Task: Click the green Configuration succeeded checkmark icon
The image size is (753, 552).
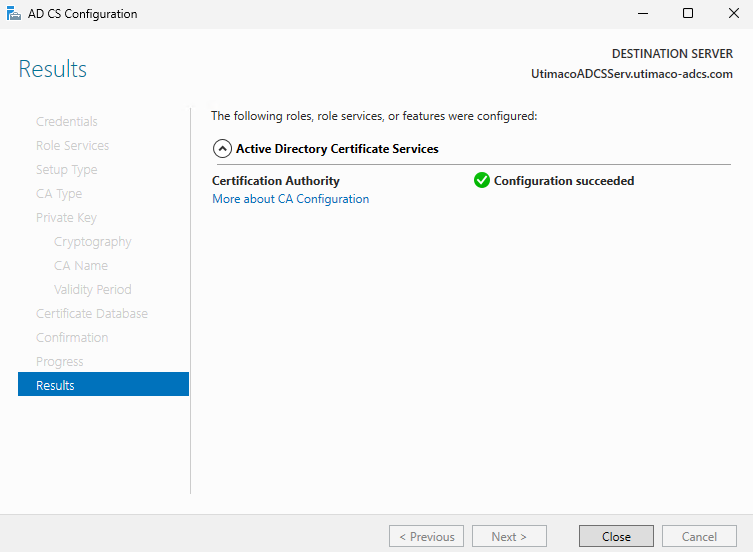Action: click(481, 181)
